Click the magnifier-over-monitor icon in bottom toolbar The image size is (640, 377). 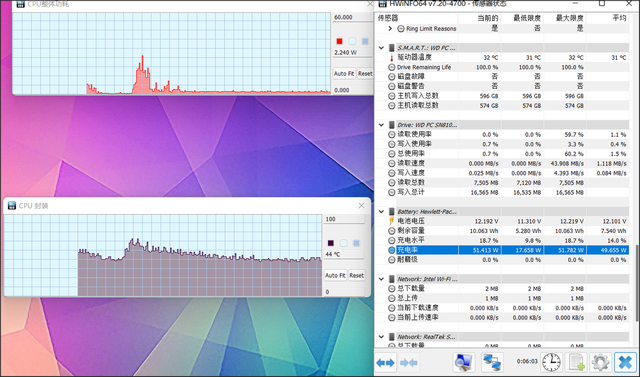click(x=464, y=362)
